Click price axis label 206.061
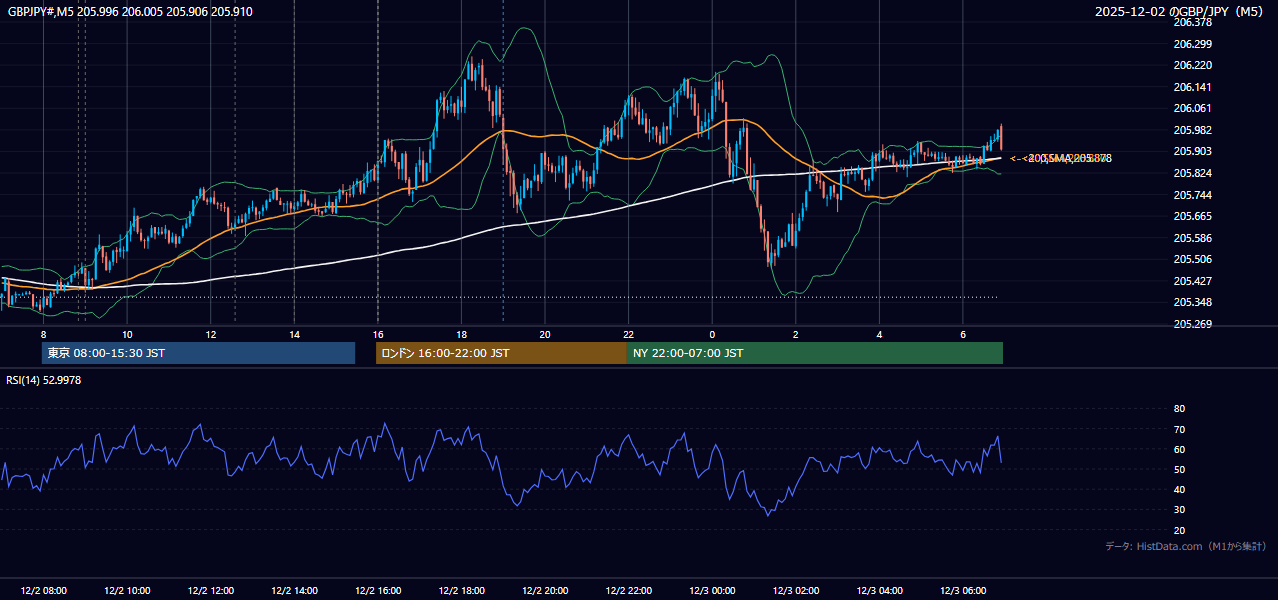 coord(1192,108)
